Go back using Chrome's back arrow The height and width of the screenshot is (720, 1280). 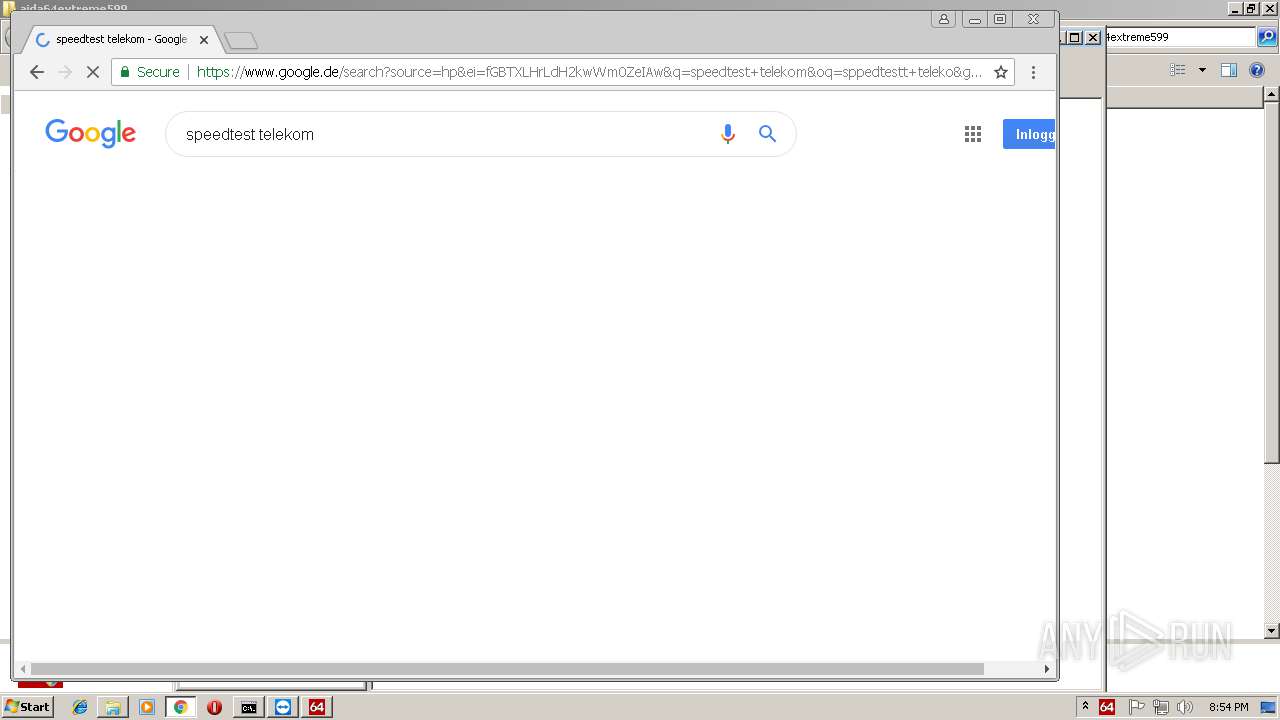37,72
